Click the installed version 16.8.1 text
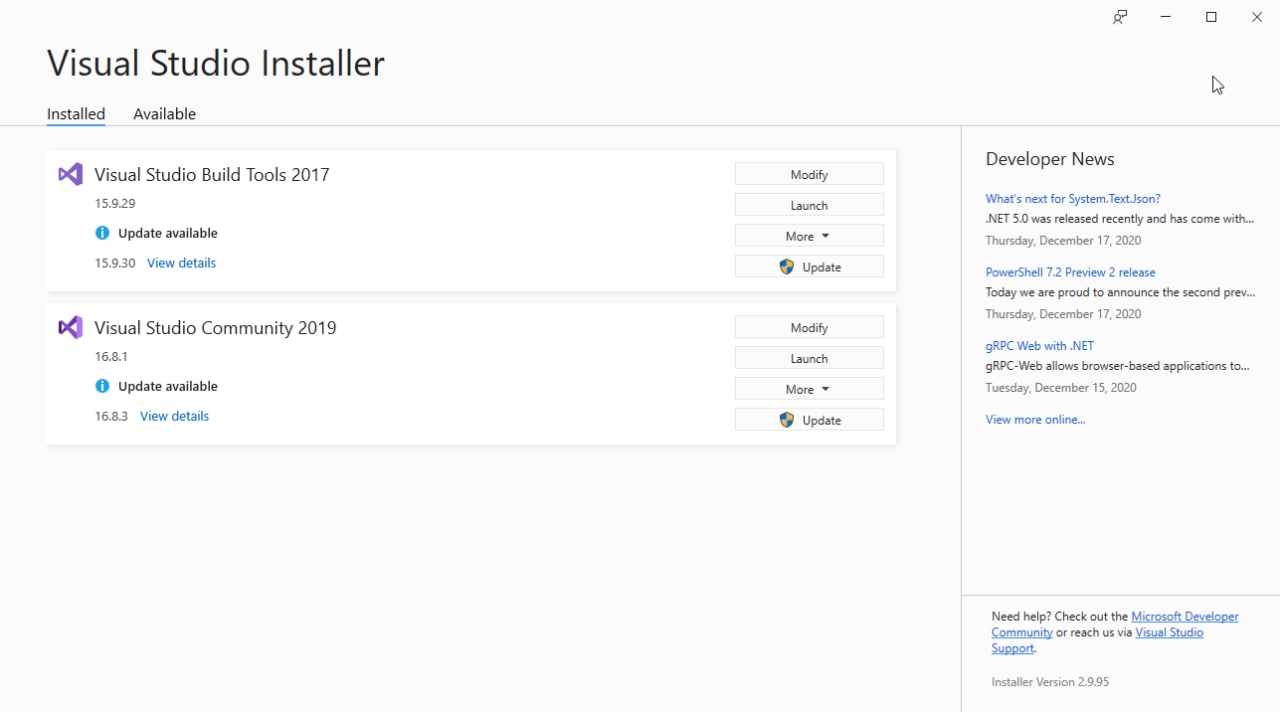The image size is (1280, 712). tap(111, 356)
